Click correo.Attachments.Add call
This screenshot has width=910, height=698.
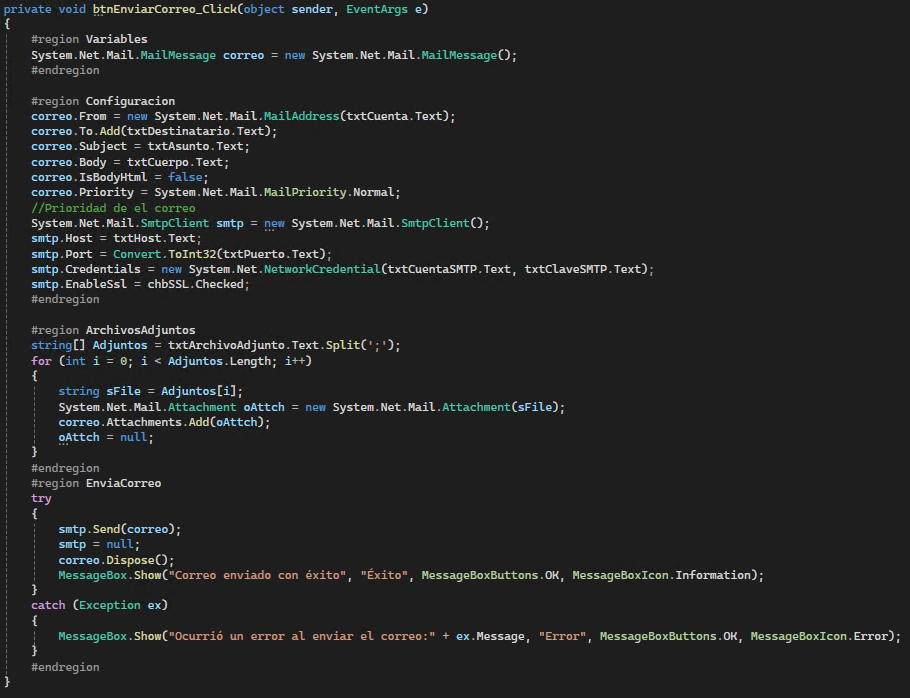164,422
